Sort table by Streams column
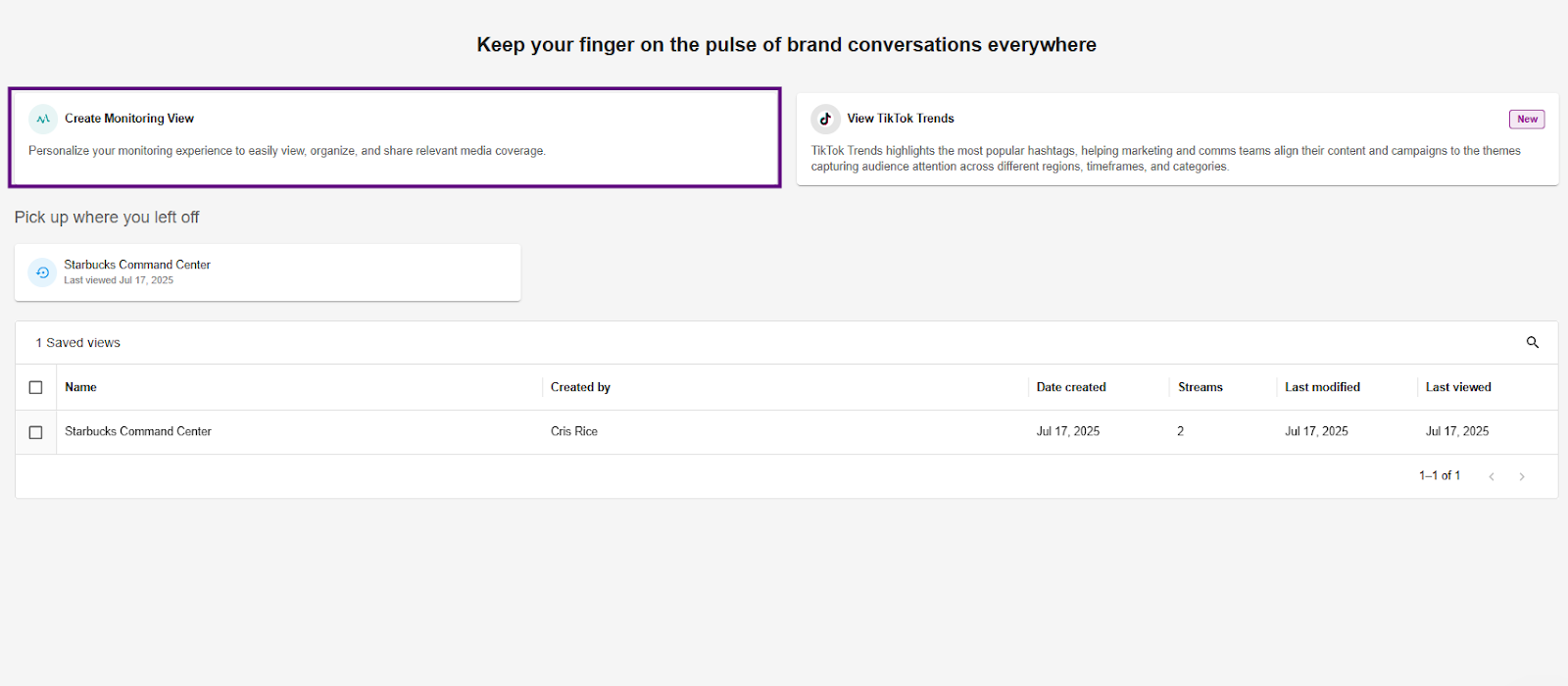This screenshot has height=686, width=1568. 1200,387
